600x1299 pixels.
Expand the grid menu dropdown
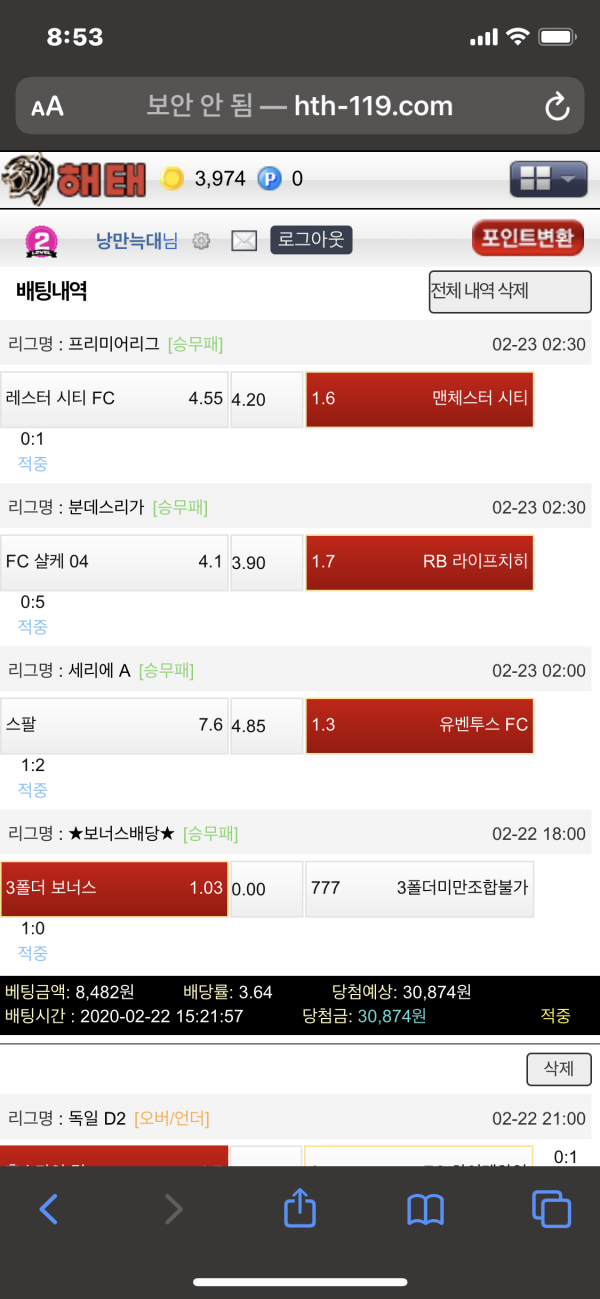coord(548,179)
